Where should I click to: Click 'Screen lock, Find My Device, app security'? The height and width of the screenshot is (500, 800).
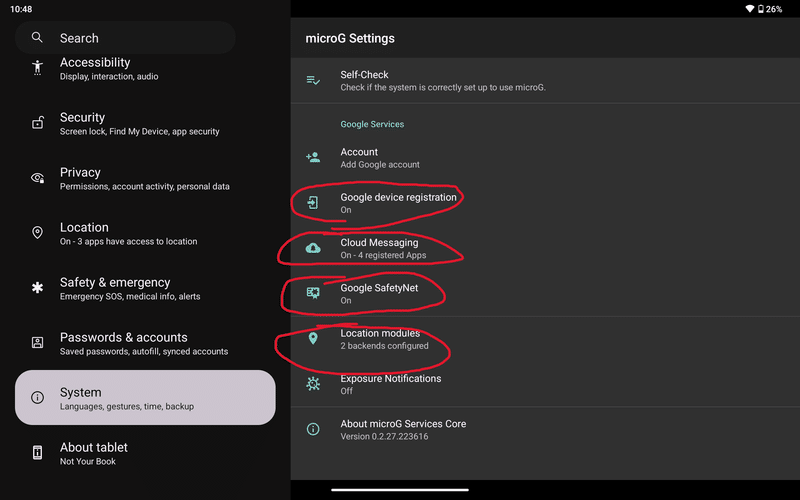point(139,131)
